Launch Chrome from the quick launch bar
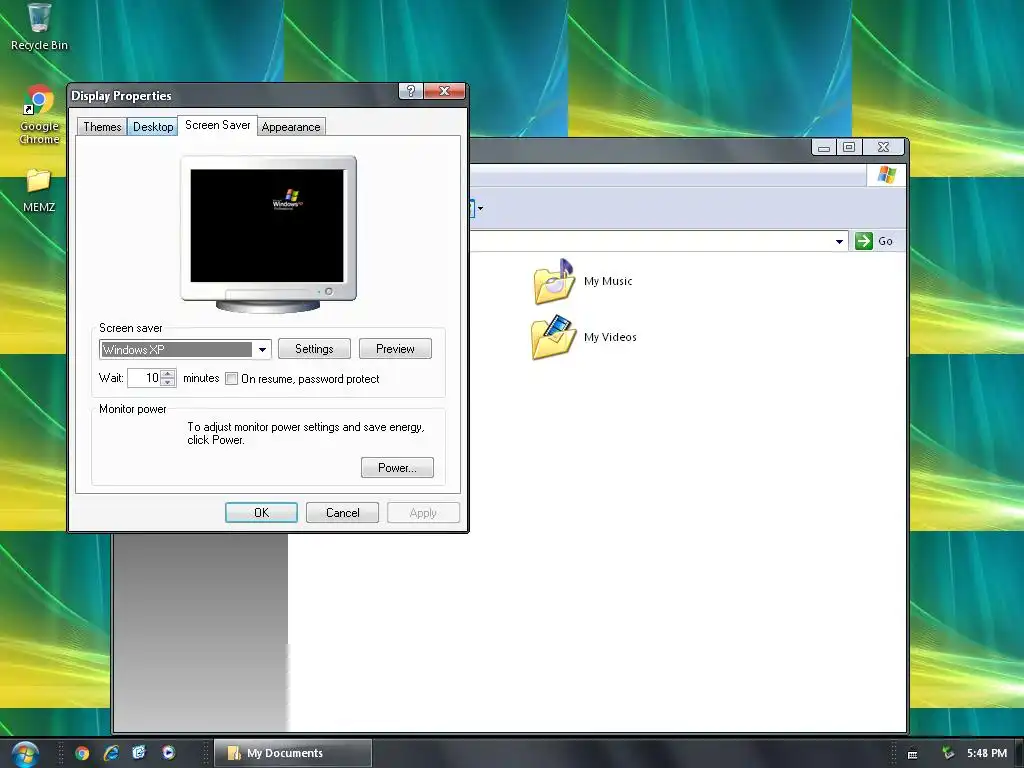 coord(82,753)
